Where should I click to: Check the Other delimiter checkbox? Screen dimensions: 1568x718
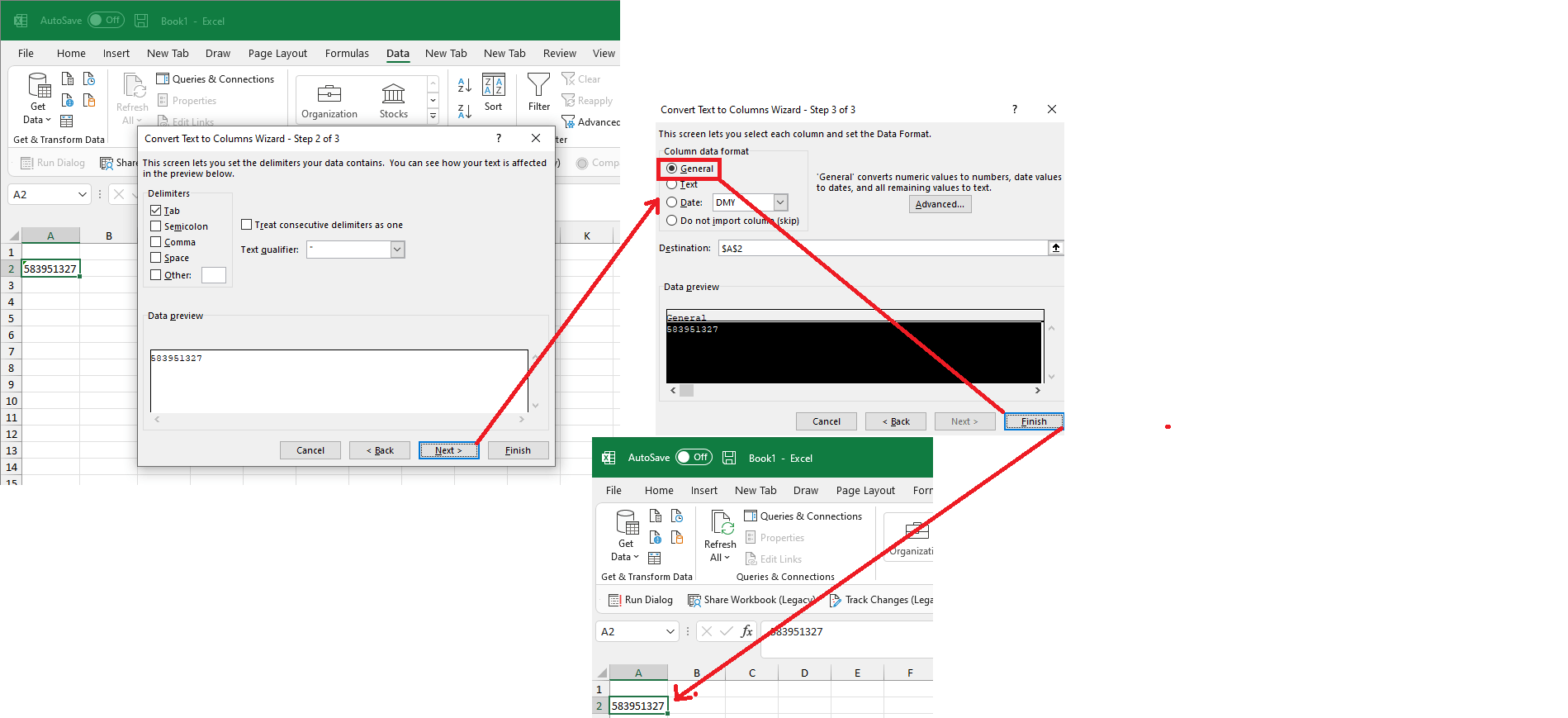tap(155, 275)
